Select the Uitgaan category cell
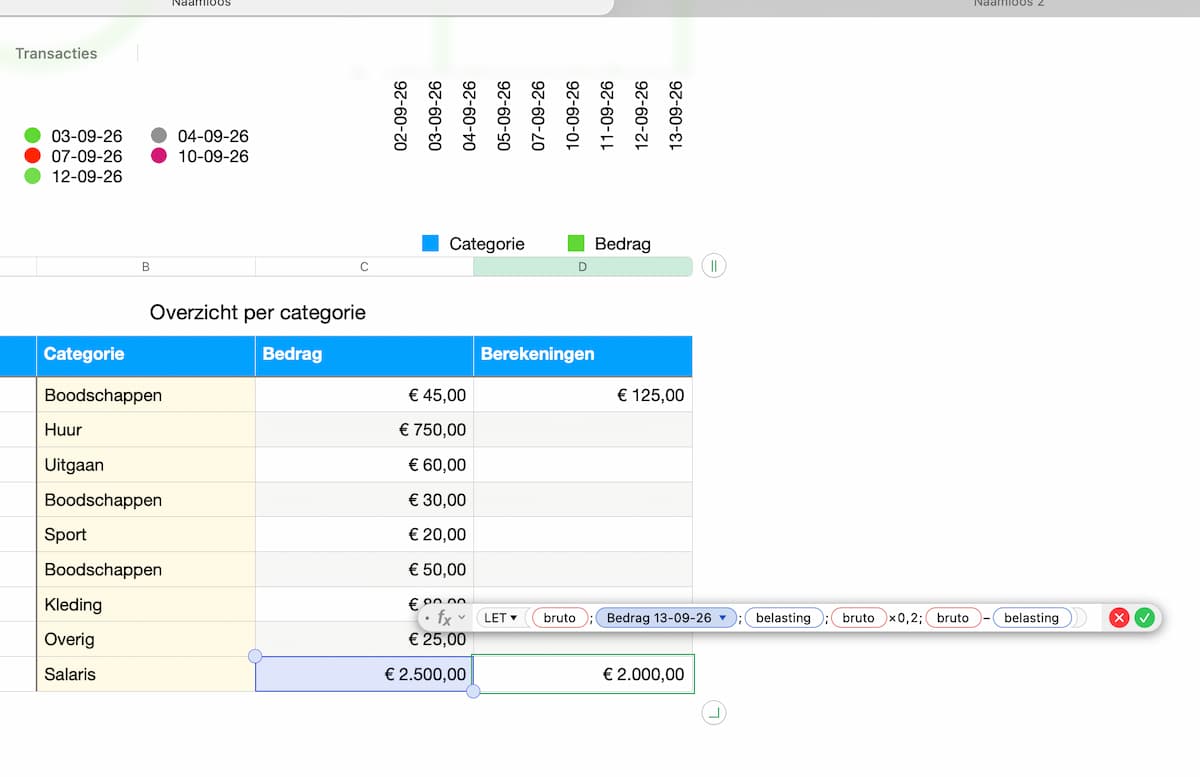The width and height of the screenshot is (1200, 777). [146, 465]
